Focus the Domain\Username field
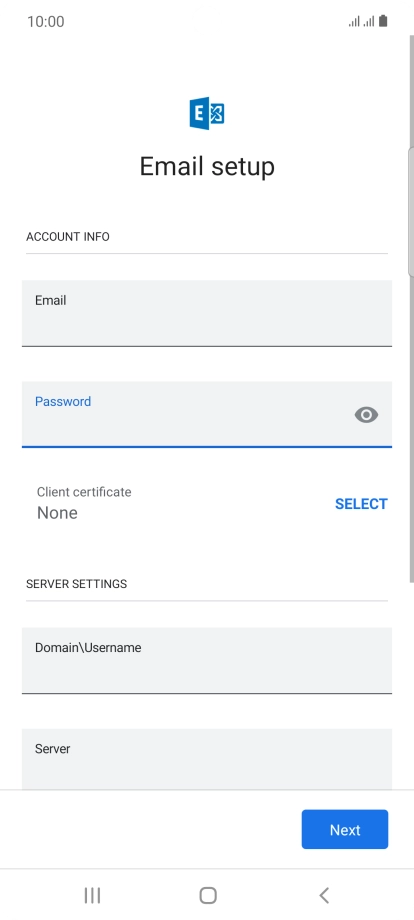Screen dimensions: 414x920 (x=207, y=660)
